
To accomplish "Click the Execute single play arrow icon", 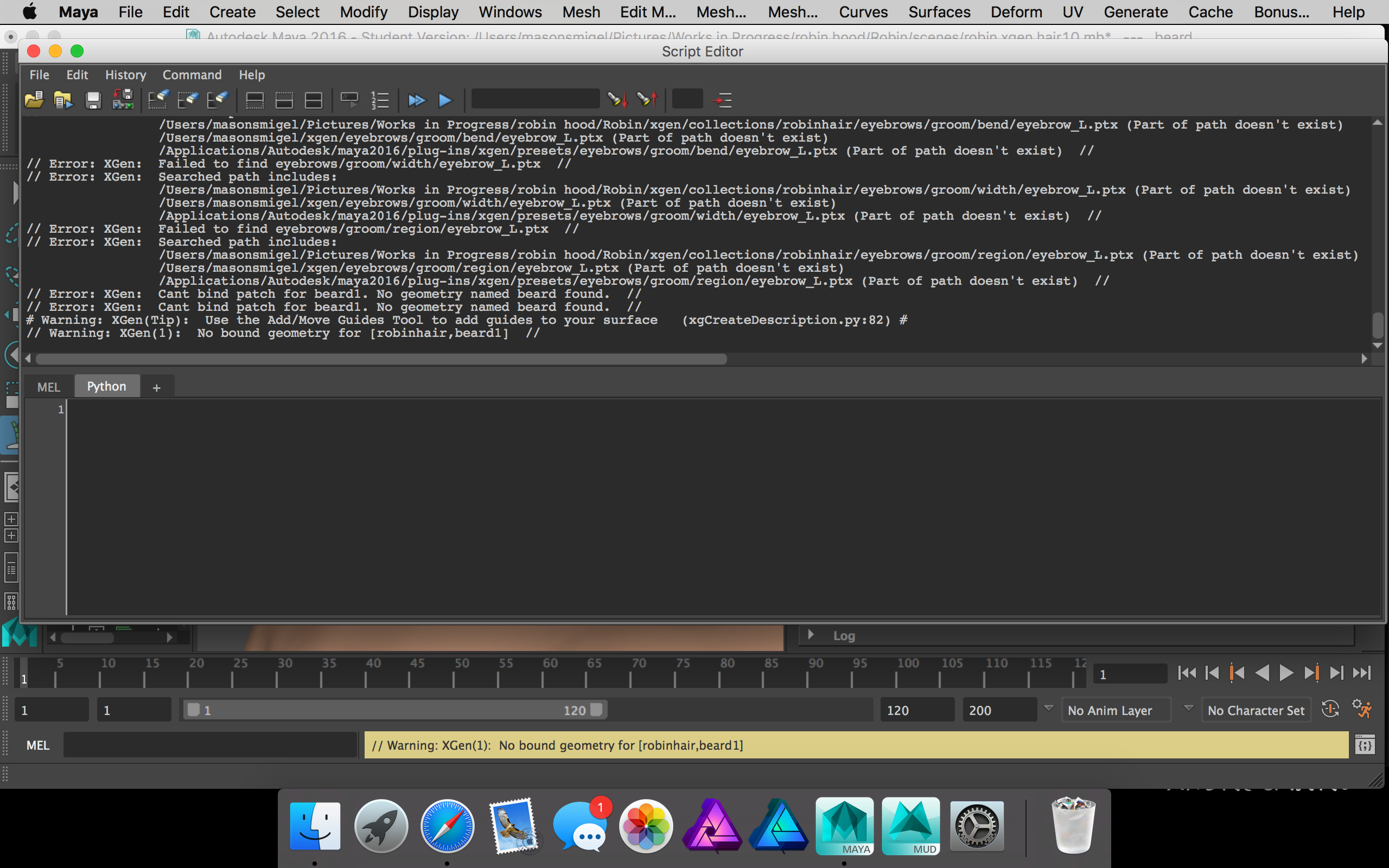I will pyautogui.click(x=445, y=100).
